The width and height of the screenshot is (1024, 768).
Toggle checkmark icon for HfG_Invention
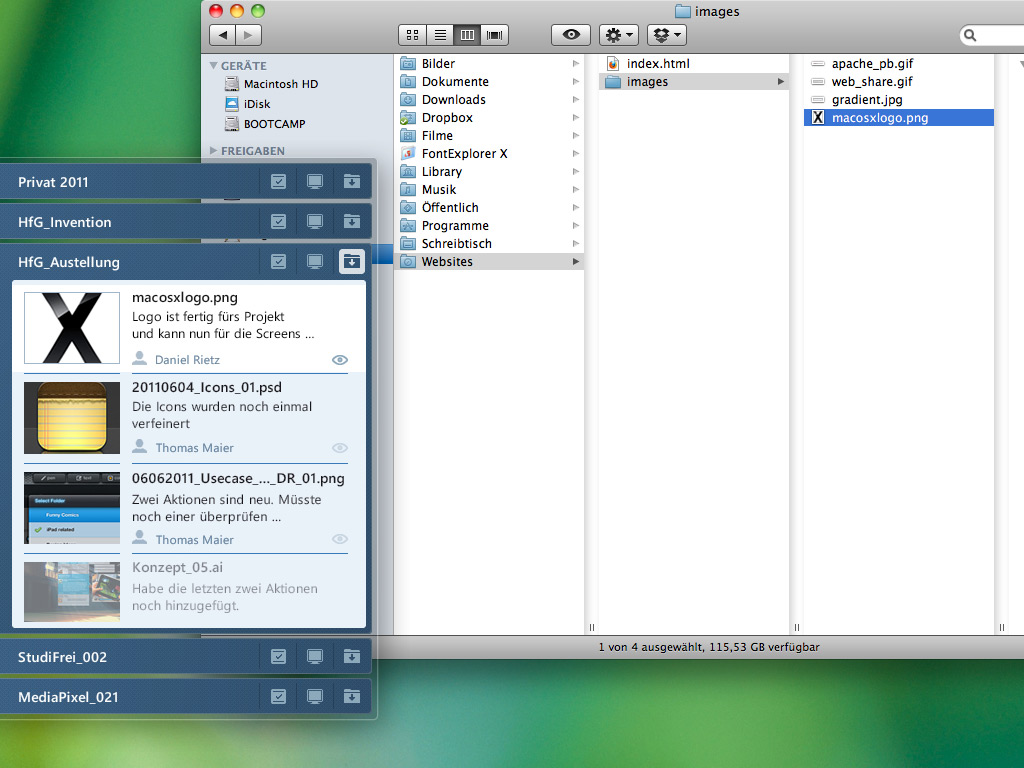[278, 221]
